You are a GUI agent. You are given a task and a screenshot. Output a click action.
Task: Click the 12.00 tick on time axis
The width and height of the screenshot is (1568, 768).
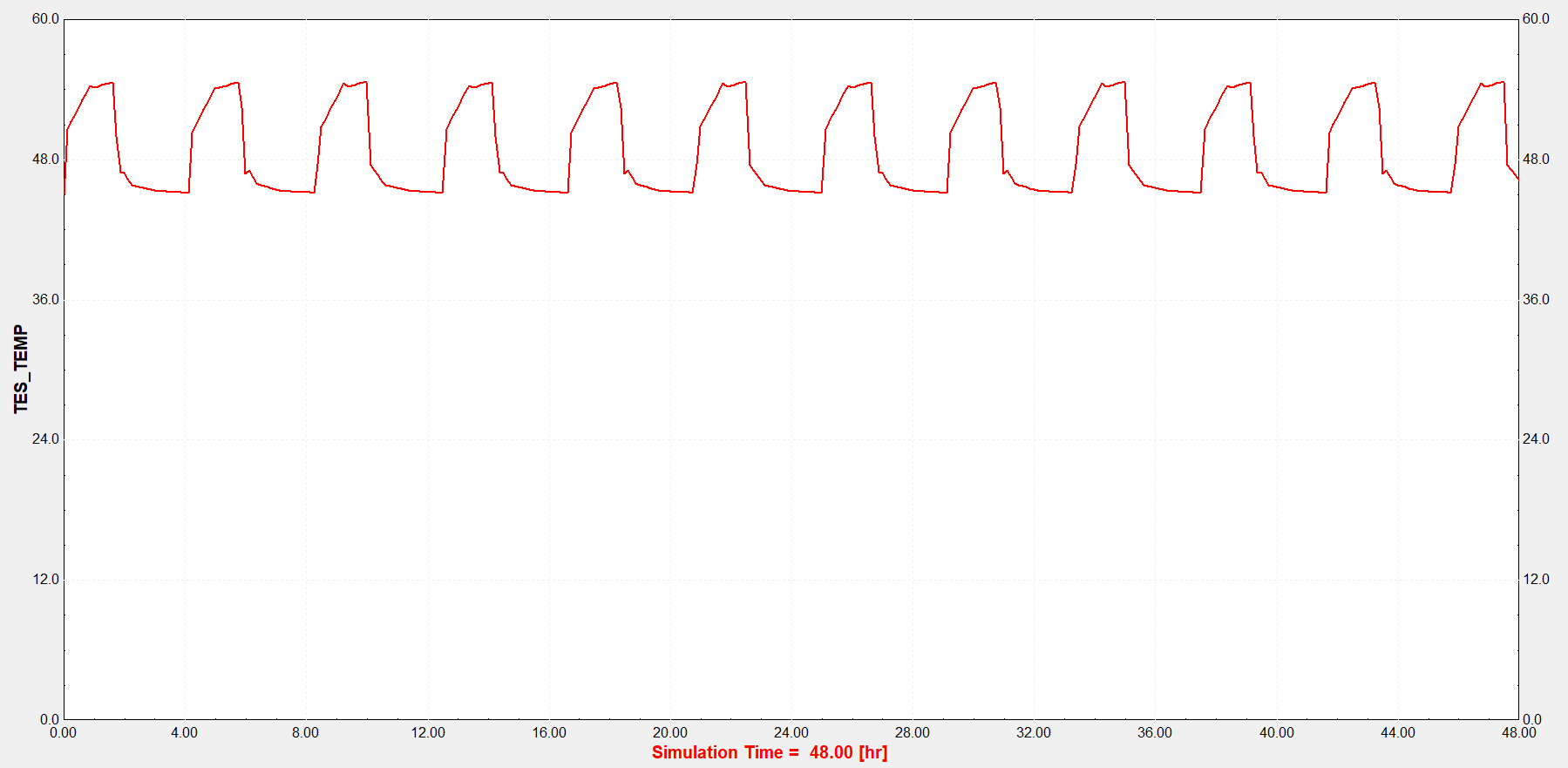click(x=427, y=733)
